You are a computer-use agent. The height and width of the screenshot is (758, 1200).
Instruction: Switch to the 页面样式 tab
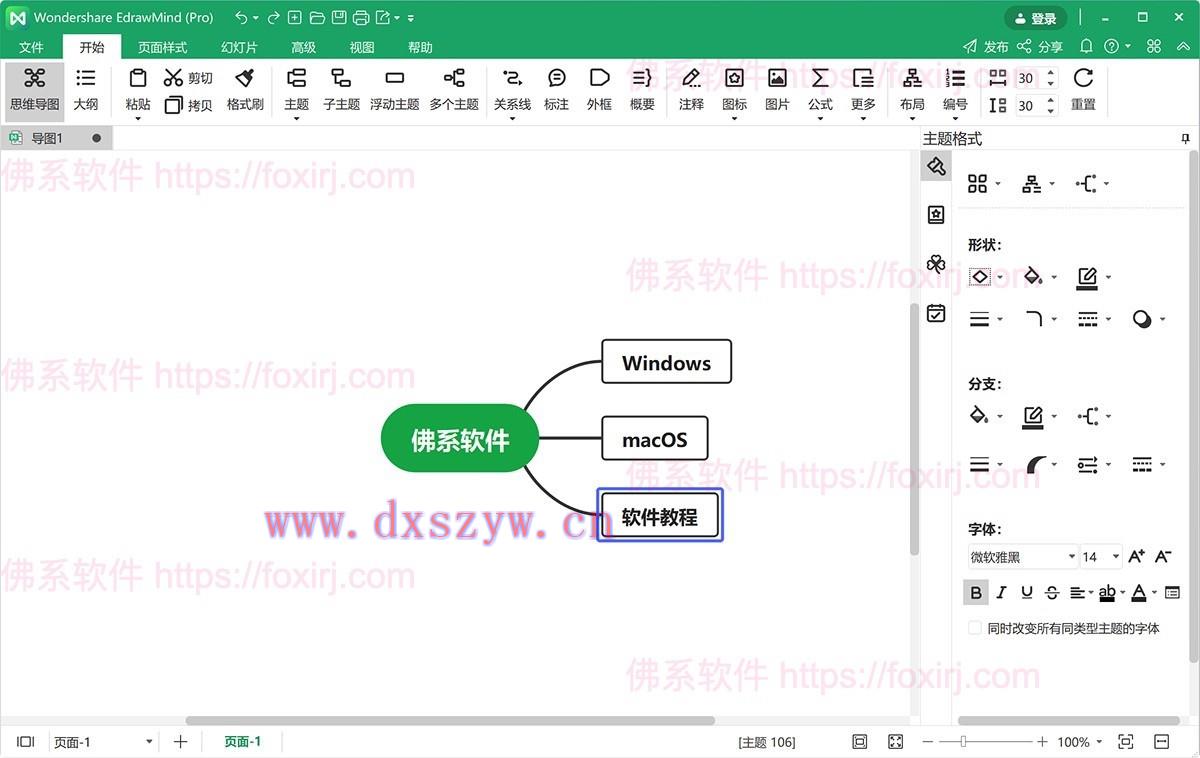pyautogui.click(x=162, y=47)
